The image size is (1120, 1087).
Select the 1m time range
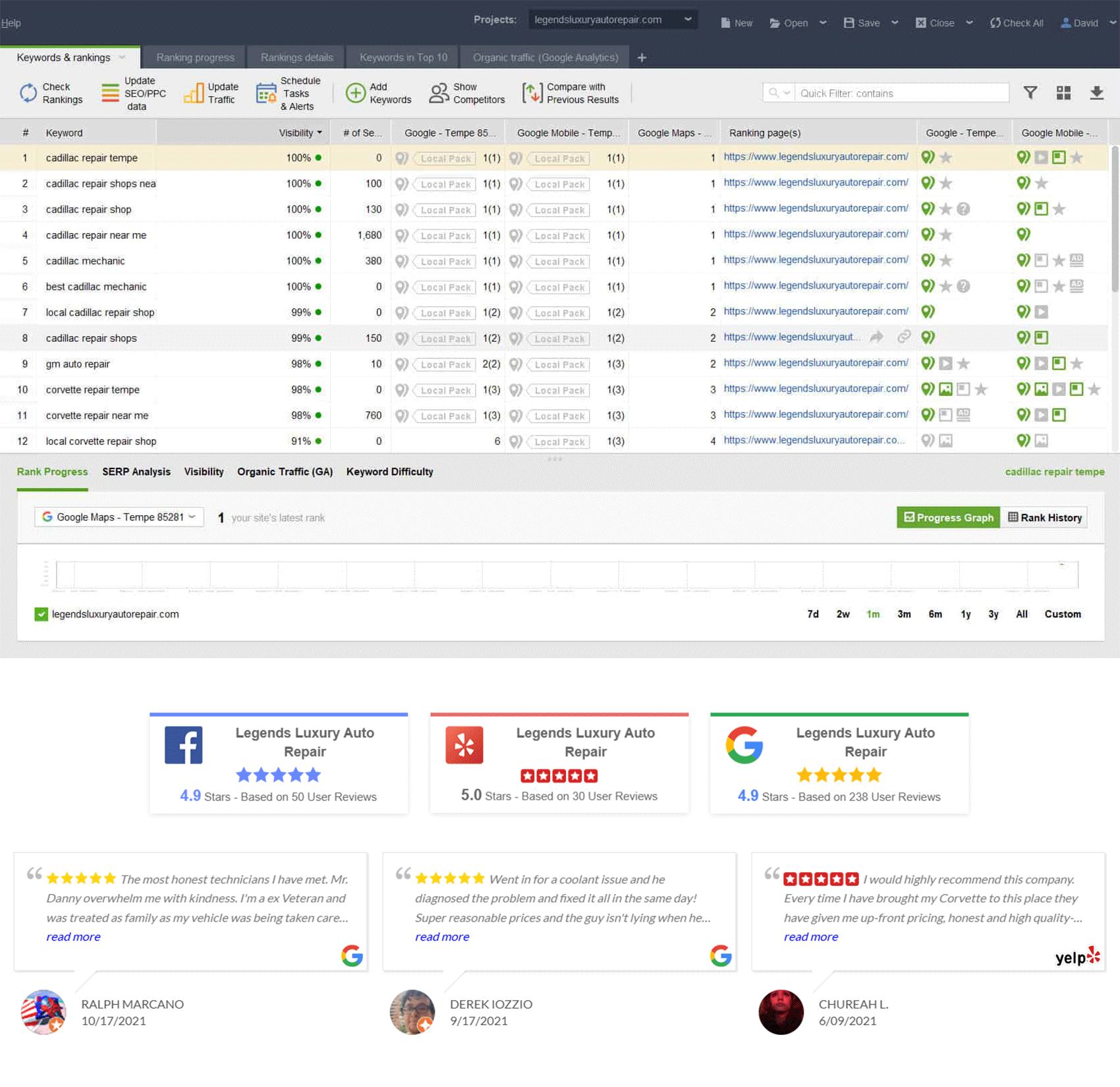coord(873,614)
